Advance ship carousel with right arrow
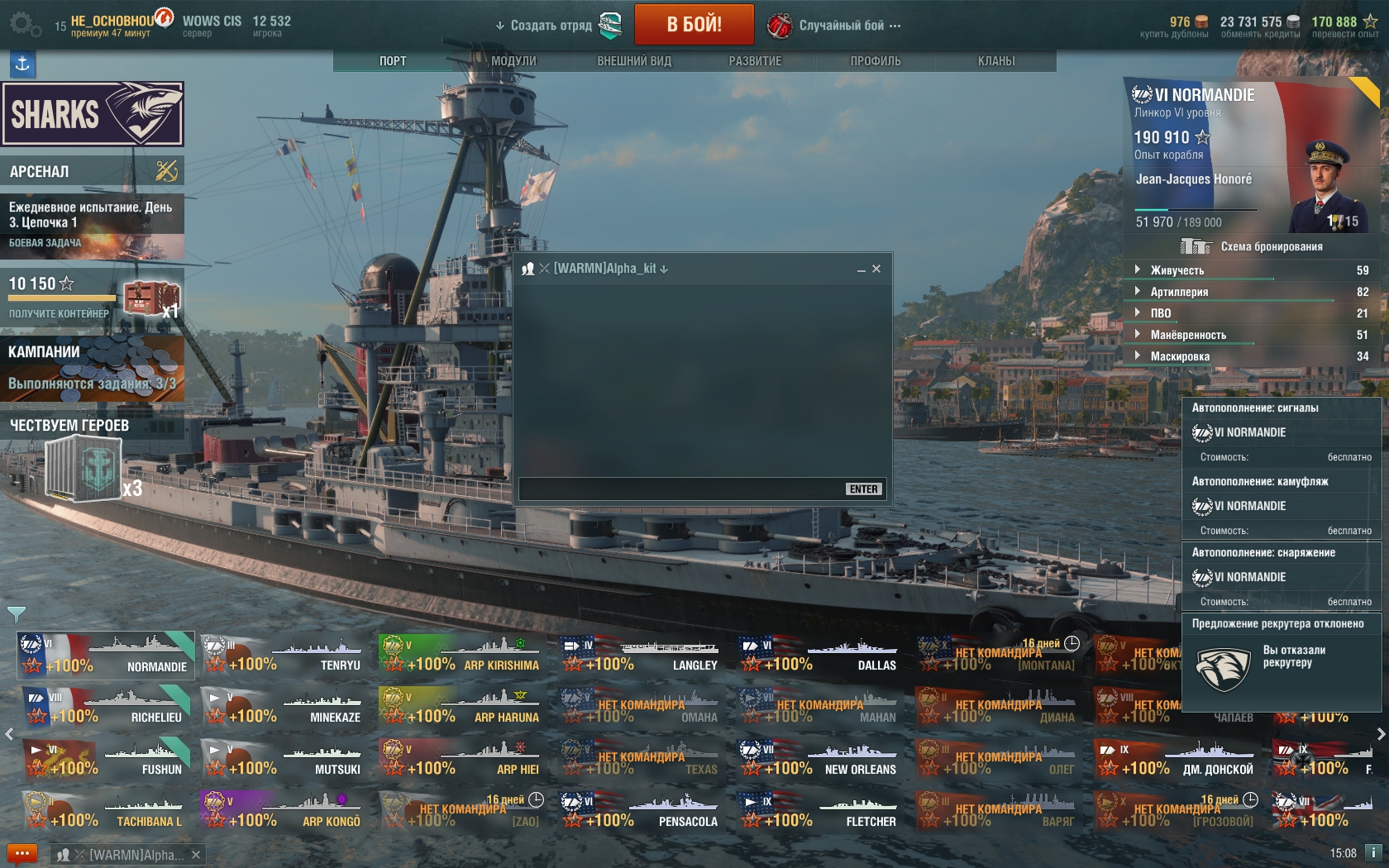The height and width of the screenshot is (868, 1389). point(1380,734)
